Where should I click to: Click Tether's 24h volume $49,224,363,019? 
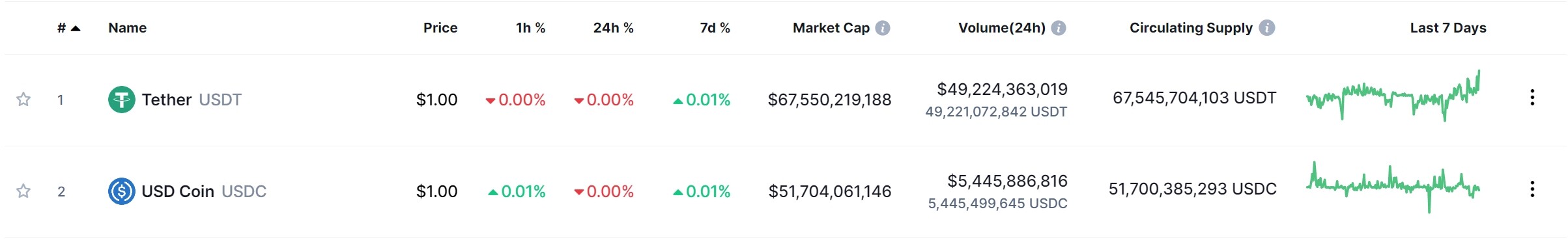(x=1003, y=89)
